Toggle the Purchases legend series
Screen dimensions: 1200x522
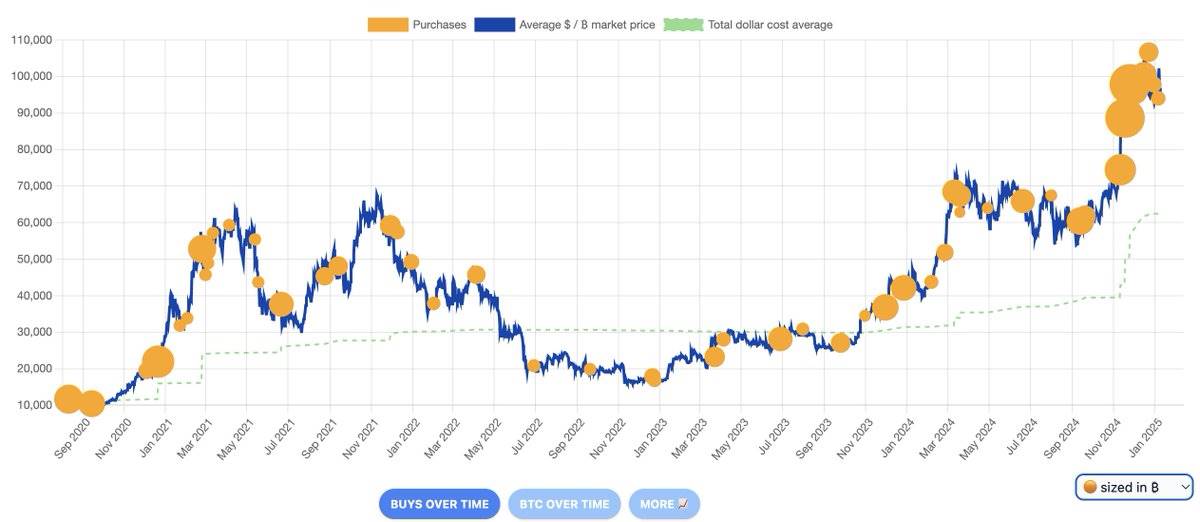pyautogui.click(x=417, y=25)
